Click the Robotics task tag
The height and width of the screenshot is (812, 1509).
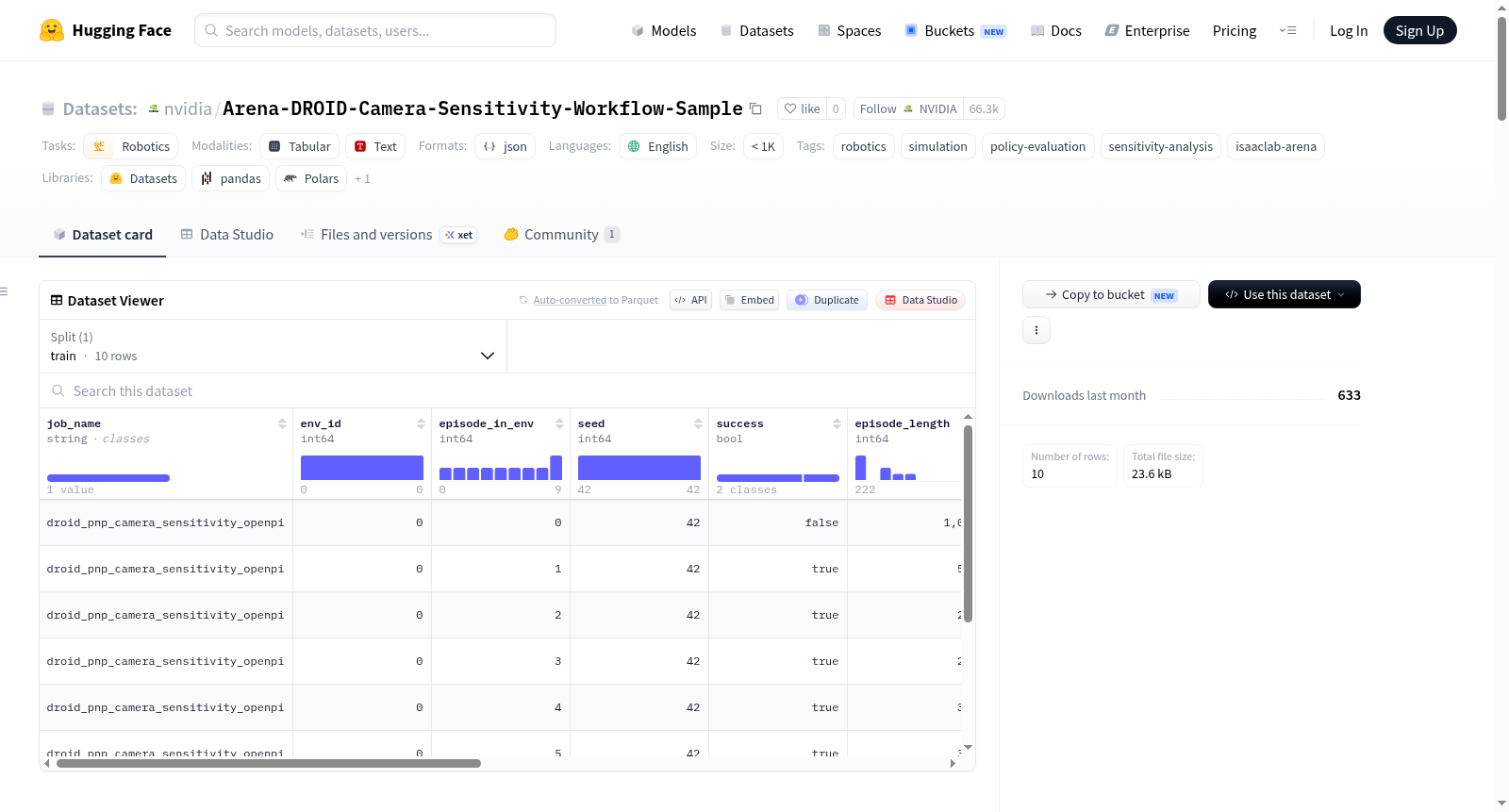tap(133, 146)
